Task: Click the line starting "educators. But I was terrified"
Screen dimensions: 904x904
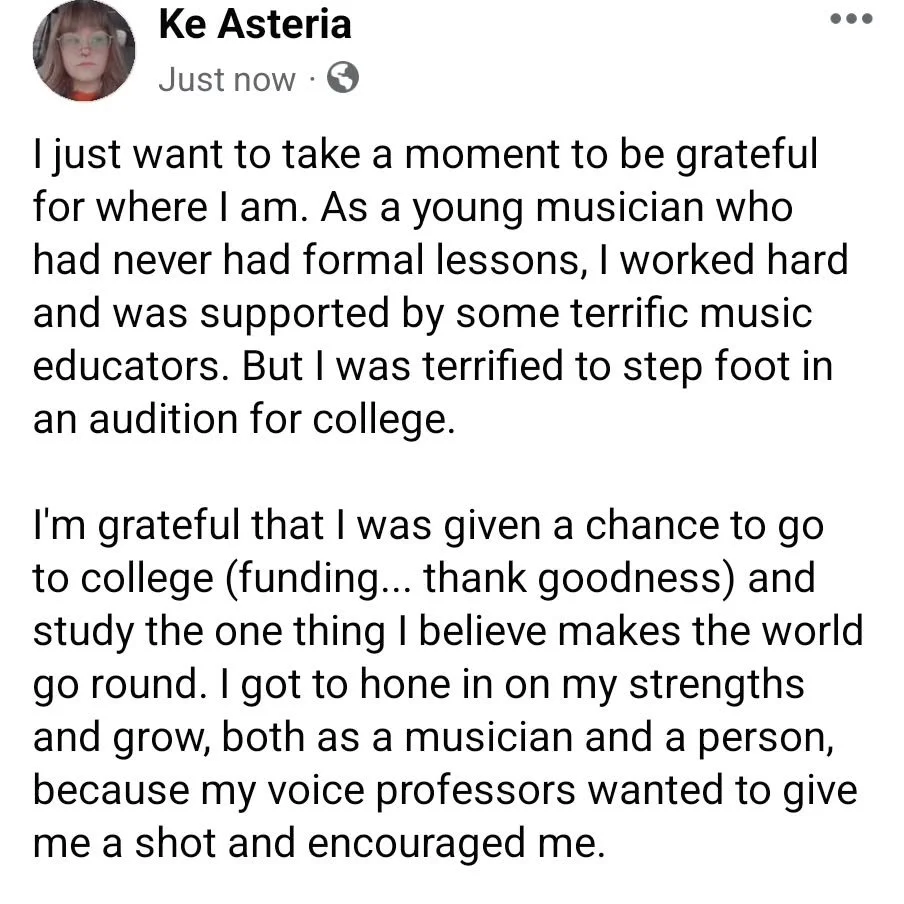Action: (433, 365)
